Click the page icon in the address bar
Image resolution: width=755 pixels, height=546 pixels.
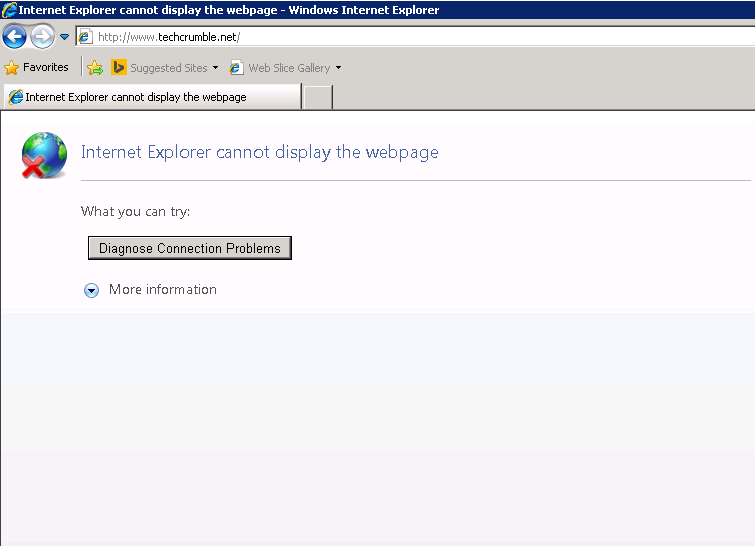85,37
